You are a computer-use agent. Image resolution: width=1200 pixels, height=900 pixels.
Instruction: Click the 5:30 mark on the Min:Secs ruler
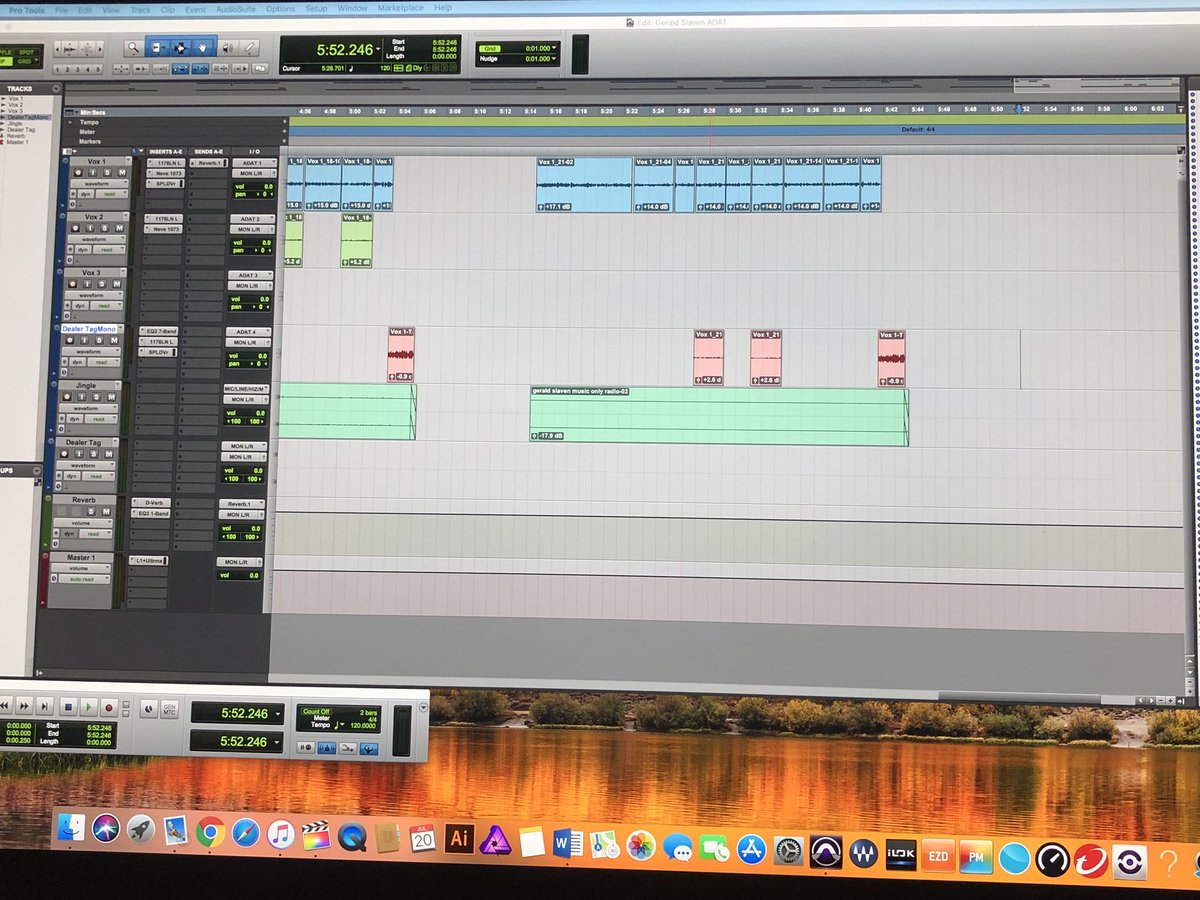pos(735,110)
